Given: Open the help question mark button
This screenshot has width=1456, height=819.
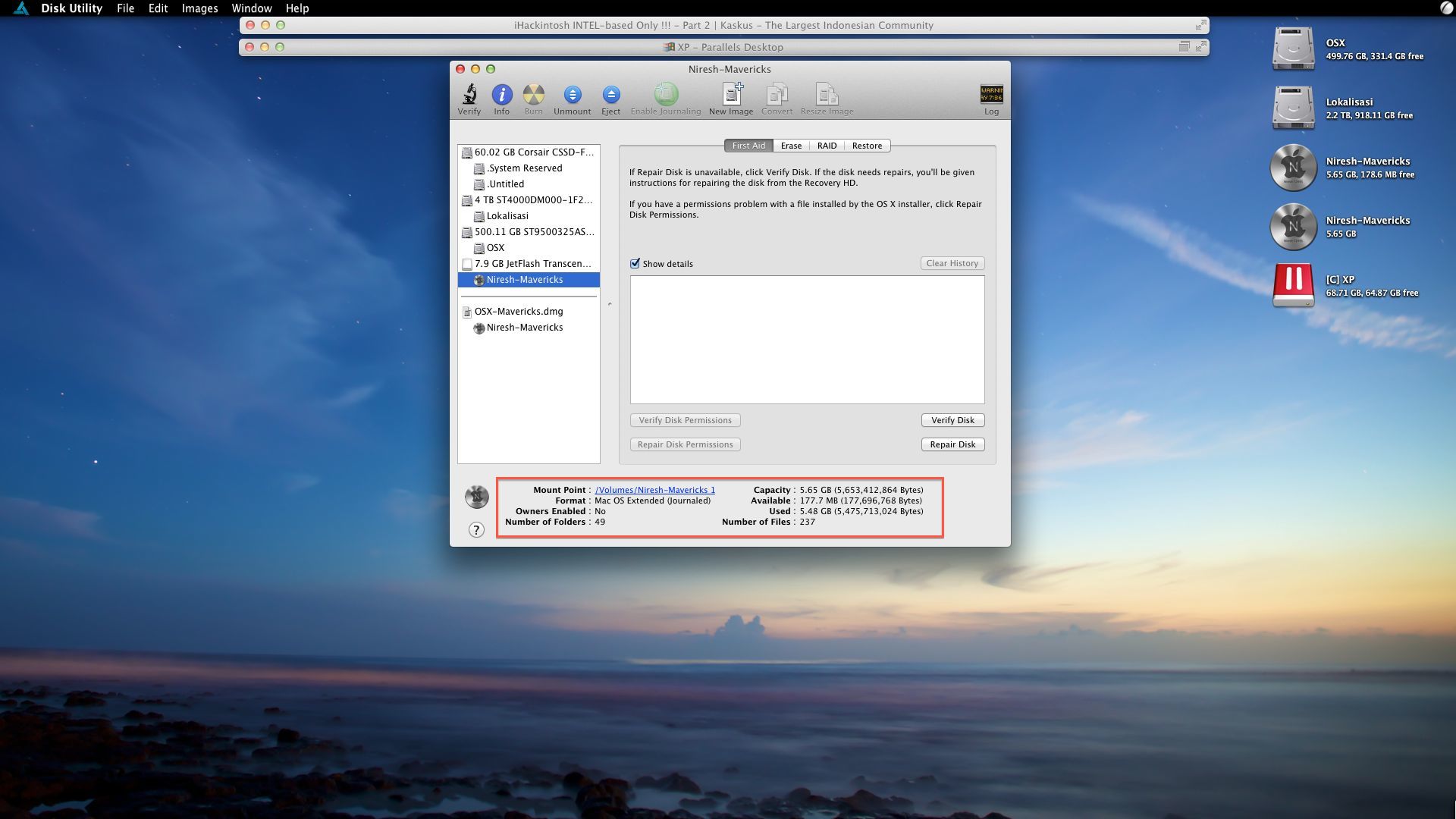Looking at the screenshot, I should tap(476, 530).
